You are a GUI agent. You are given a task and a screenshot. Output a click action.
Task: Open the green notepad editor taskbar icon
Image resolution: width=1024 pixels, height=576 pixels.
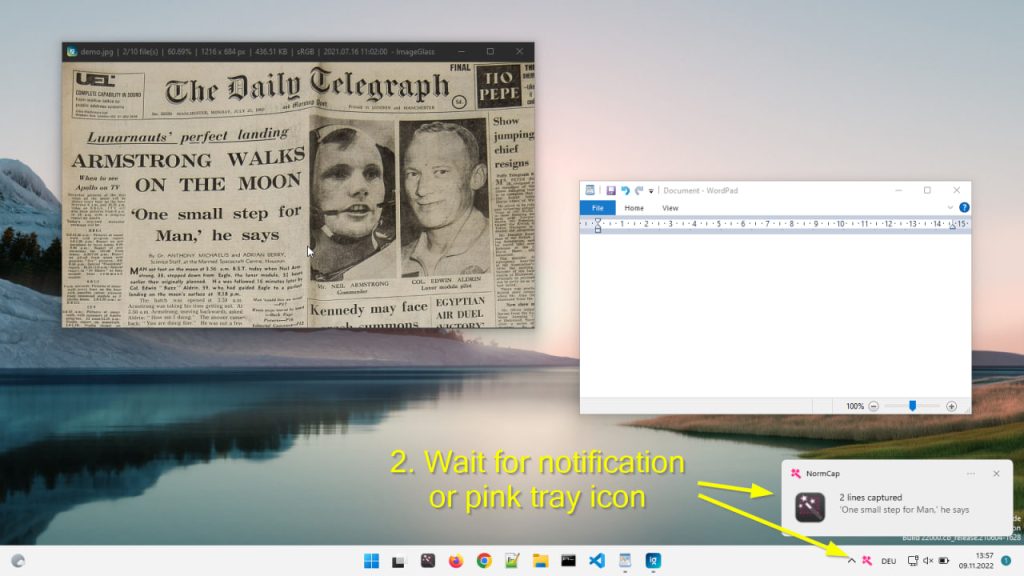[512, 560]
